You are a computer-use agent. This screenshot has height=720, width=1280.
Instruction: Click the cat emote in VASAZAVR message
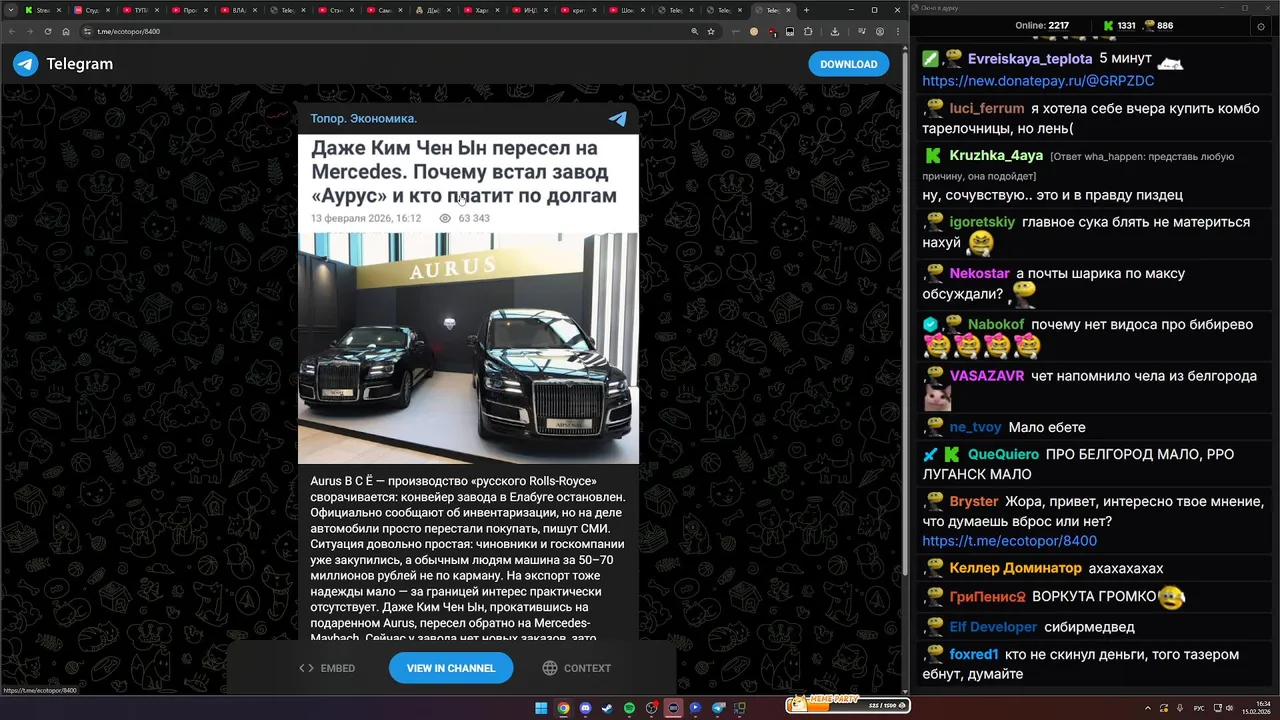[936, 398]
